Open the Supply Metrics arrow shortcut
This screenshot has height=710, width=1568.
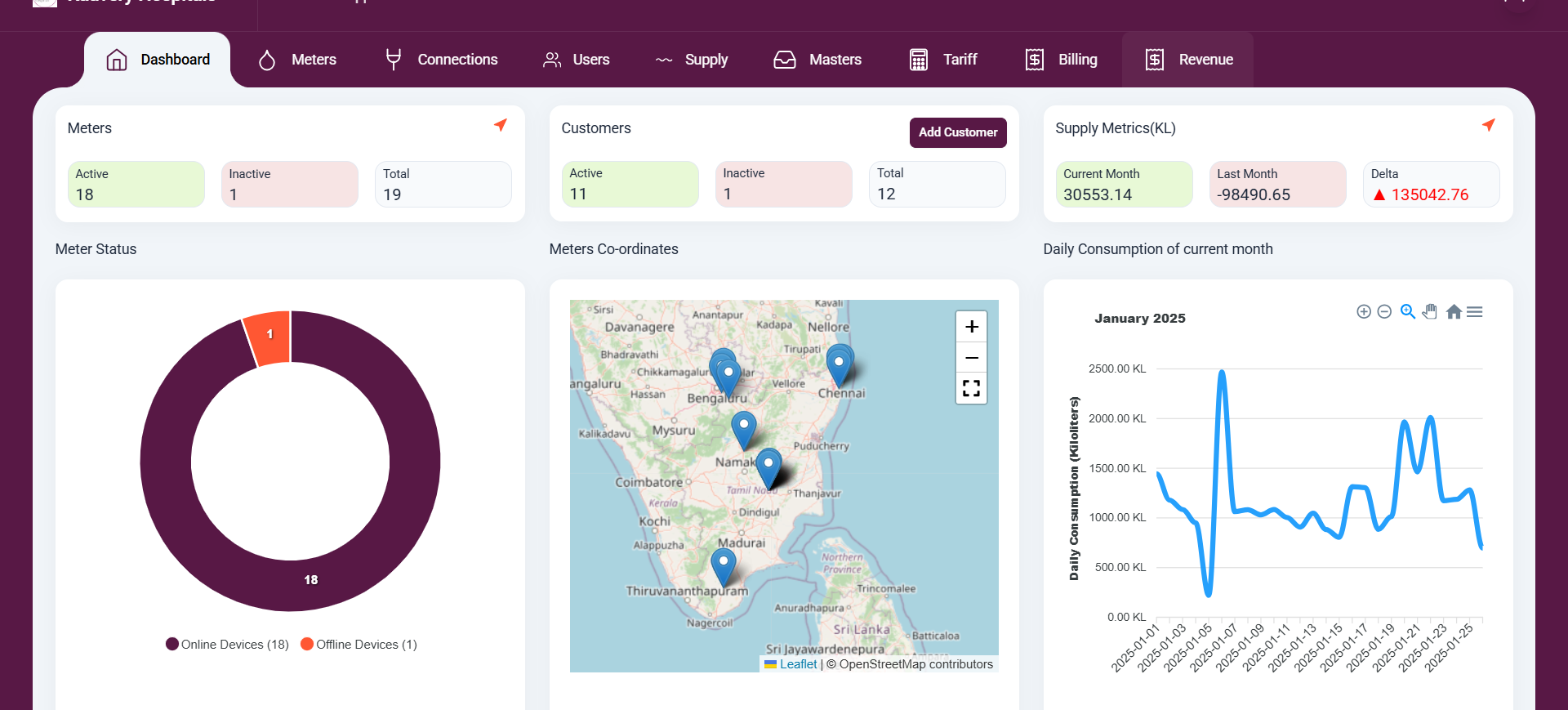[x=1488, y=125]
